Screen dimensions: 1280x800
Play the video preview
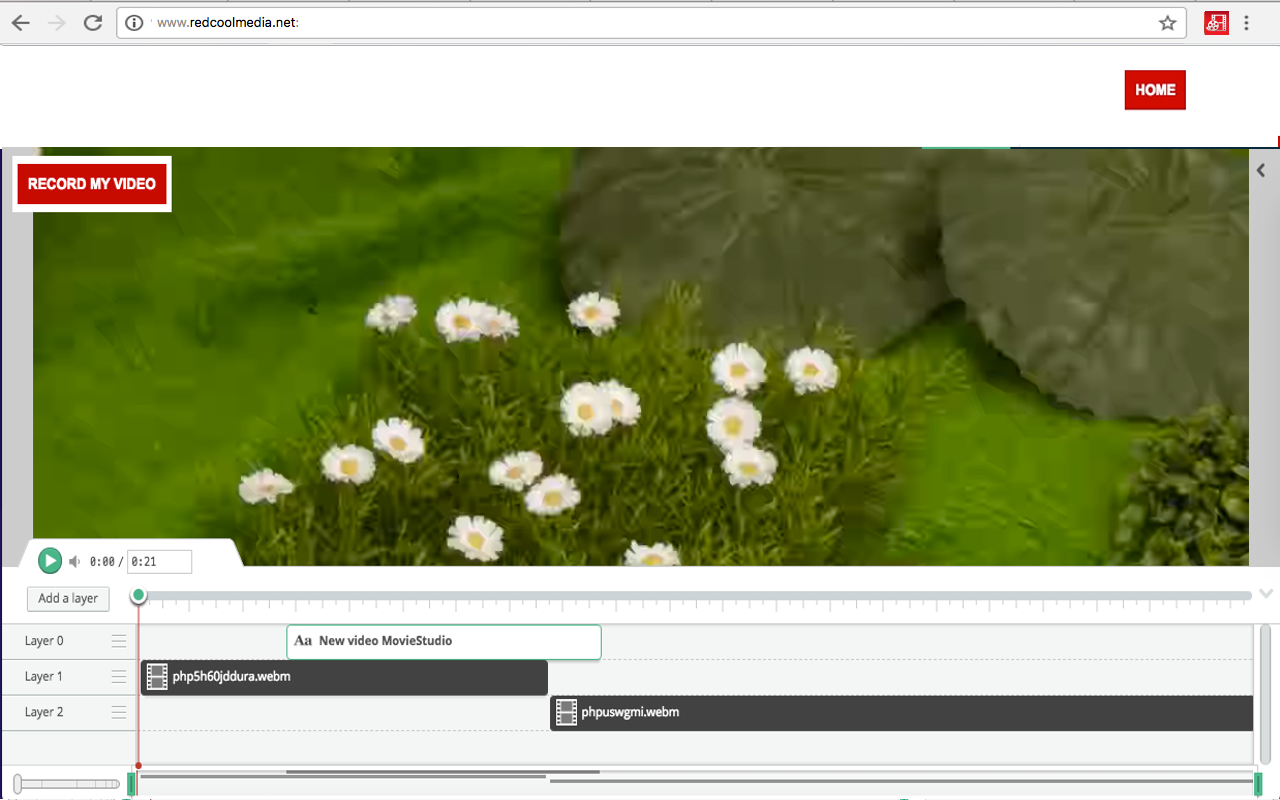(50, 561)
